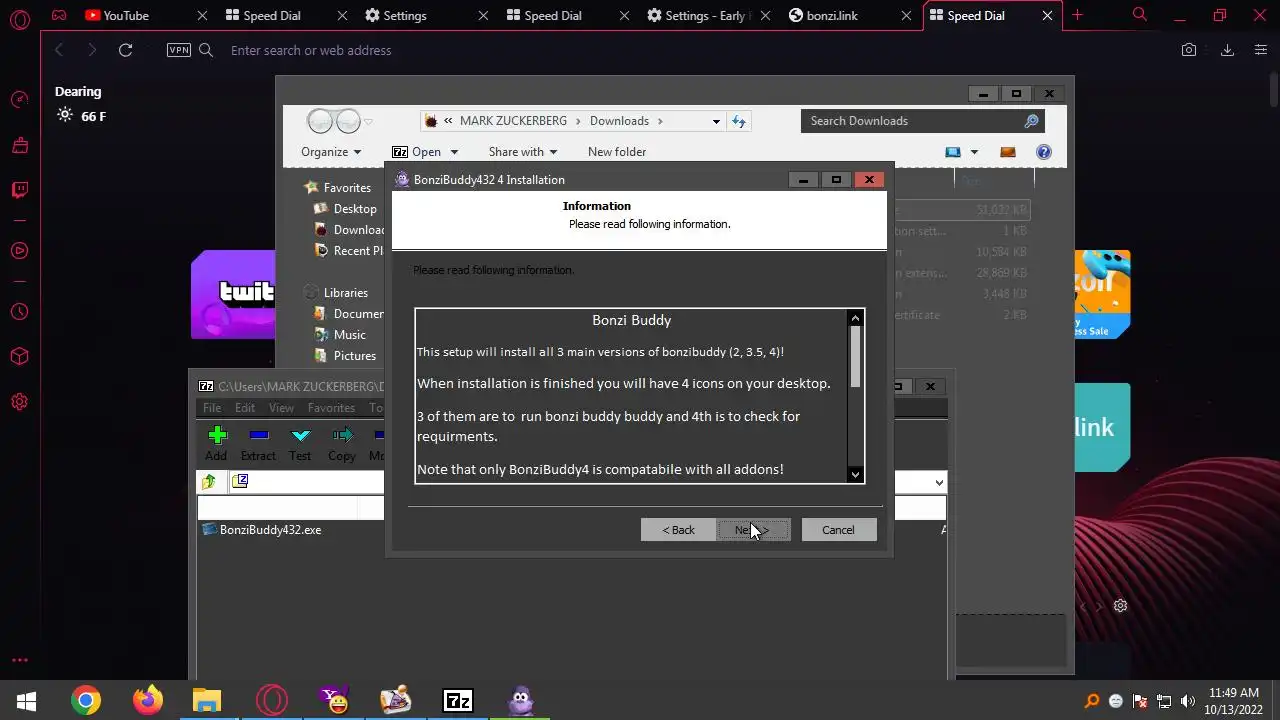Open 7-Zip Edit menu

coord(245,408)
